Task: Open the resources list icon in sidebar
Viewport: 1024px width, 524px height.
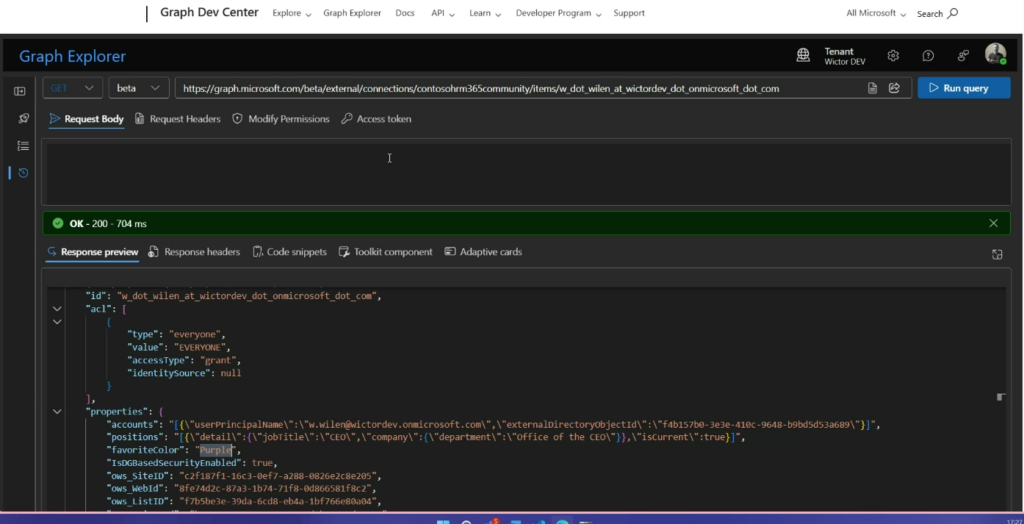Action: tap(23, 146)
